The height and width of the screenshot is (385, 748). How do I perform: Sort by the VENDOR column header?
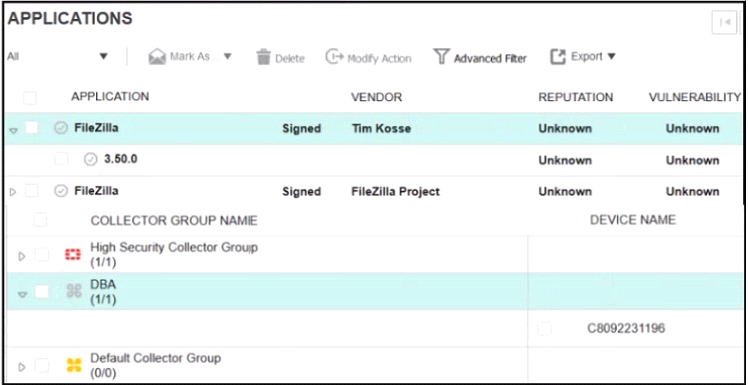(x=376, y=97)
